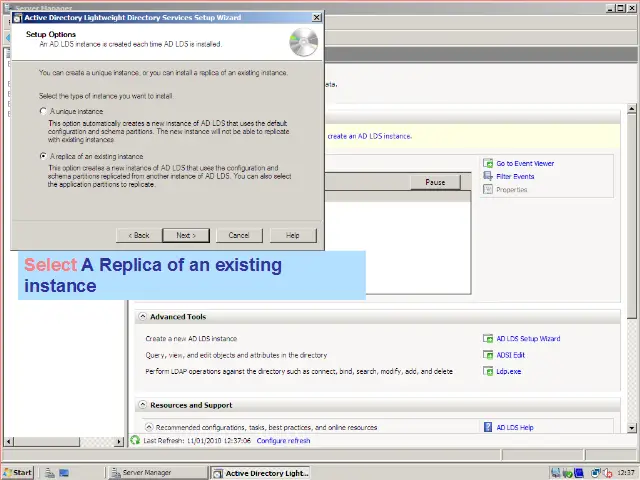The width and height of the screenshot is (640, 480).
Task: Click the Last Refresh timestamp text
Action: click(x=197, y=441)
